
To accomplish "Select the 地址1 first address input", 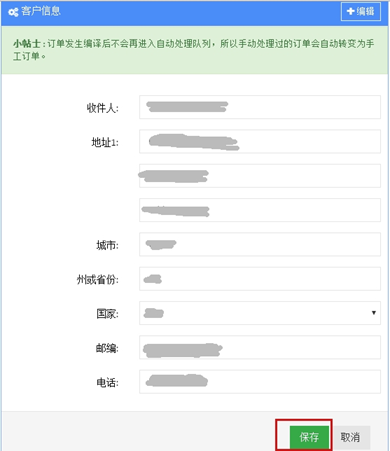I will tap(260, 141).
